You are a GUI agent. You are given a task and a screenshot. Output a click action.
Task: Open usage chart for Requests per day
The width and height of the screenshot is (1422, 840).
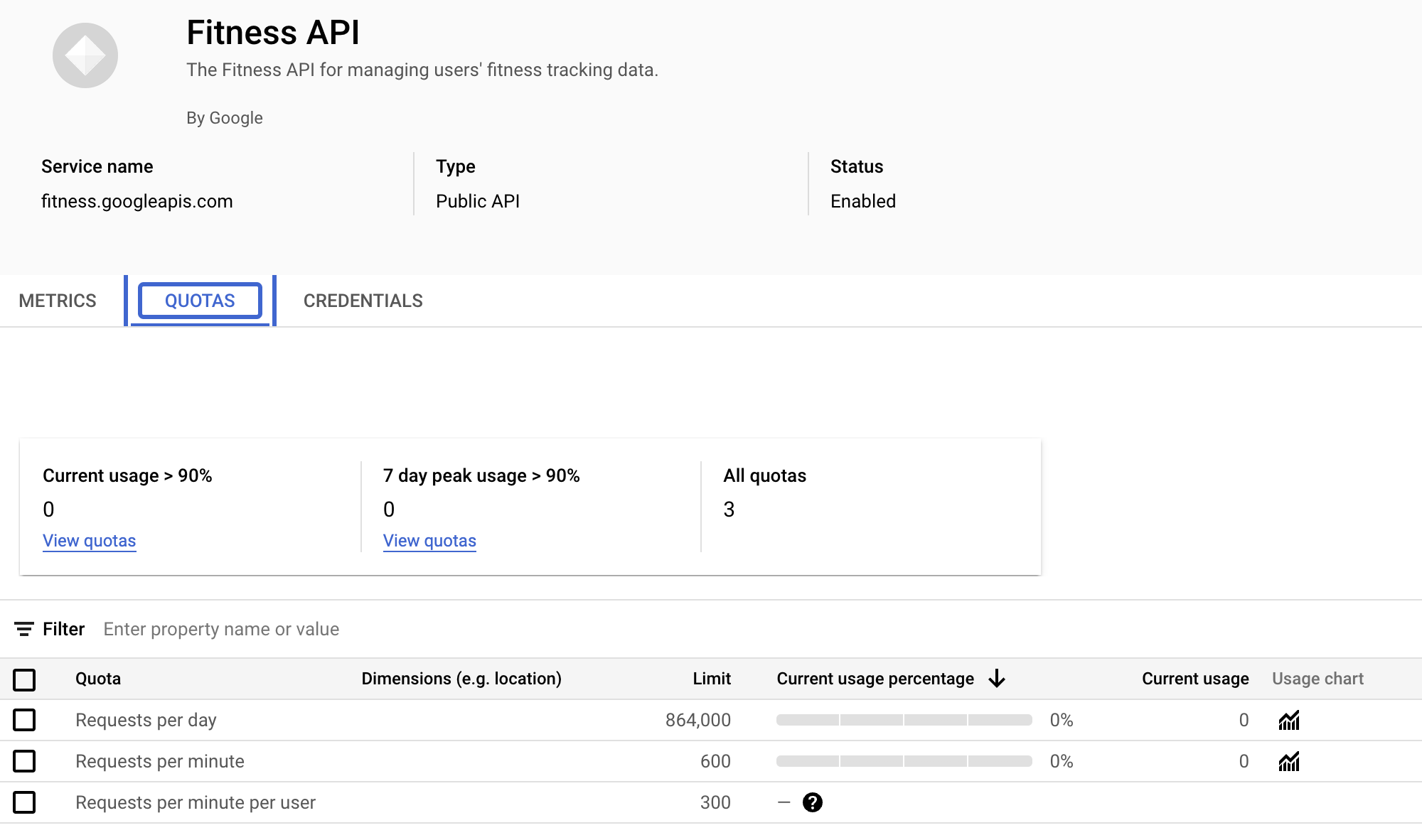tap(1288, 720)
